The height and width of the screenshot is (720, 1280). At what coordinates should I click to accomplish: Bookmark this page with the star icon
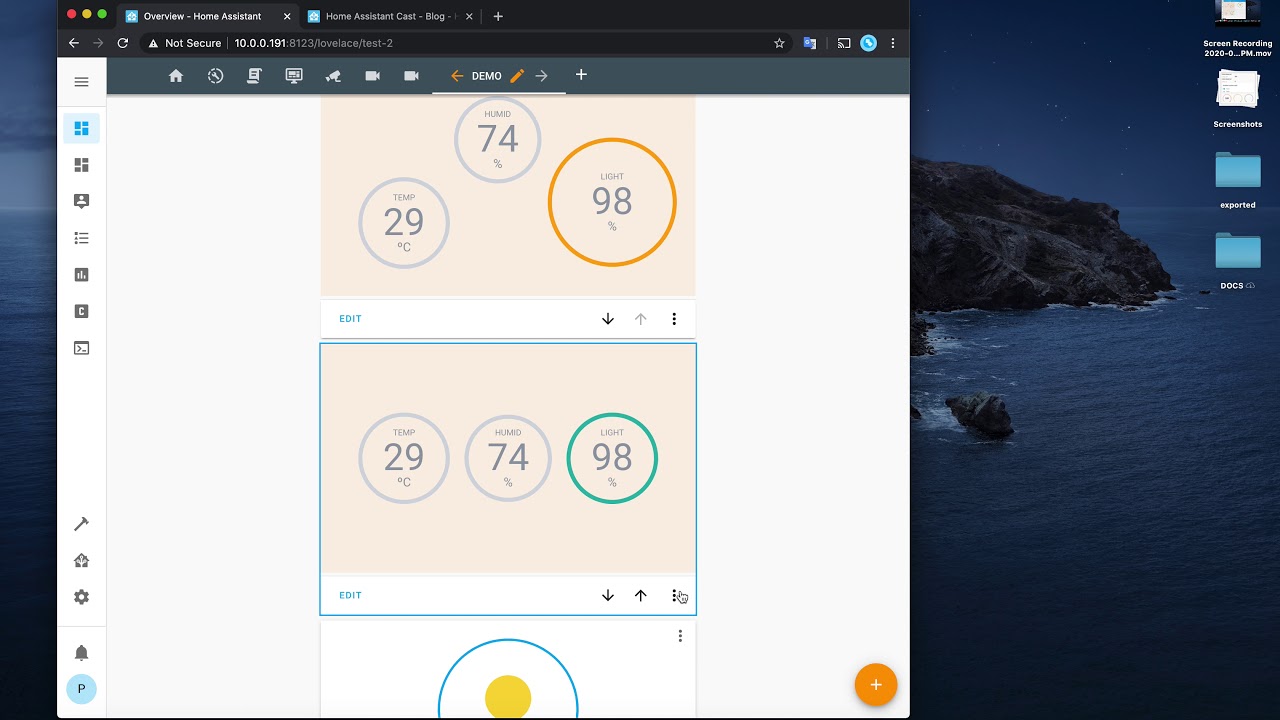(x=779, y=43)
